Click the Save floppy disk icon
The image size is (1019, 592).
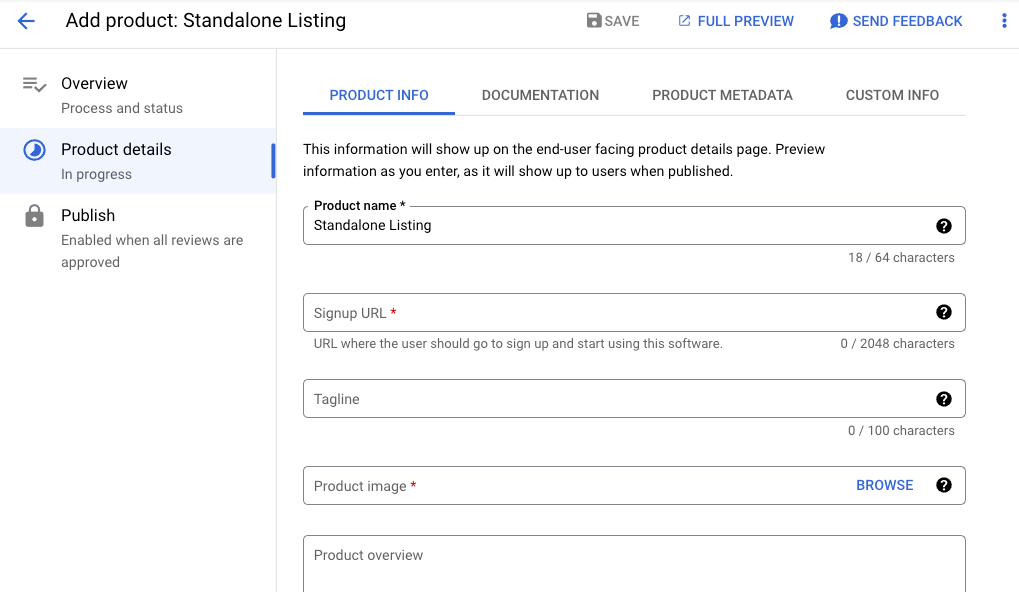(x=594, y=21)
